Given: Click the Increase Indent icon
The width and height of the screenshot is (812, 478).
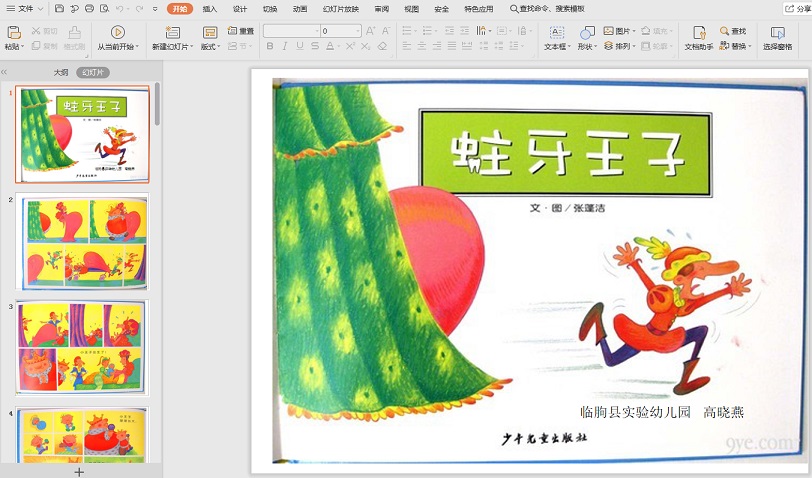Looking at the screenshot, I should click(465, 31).
